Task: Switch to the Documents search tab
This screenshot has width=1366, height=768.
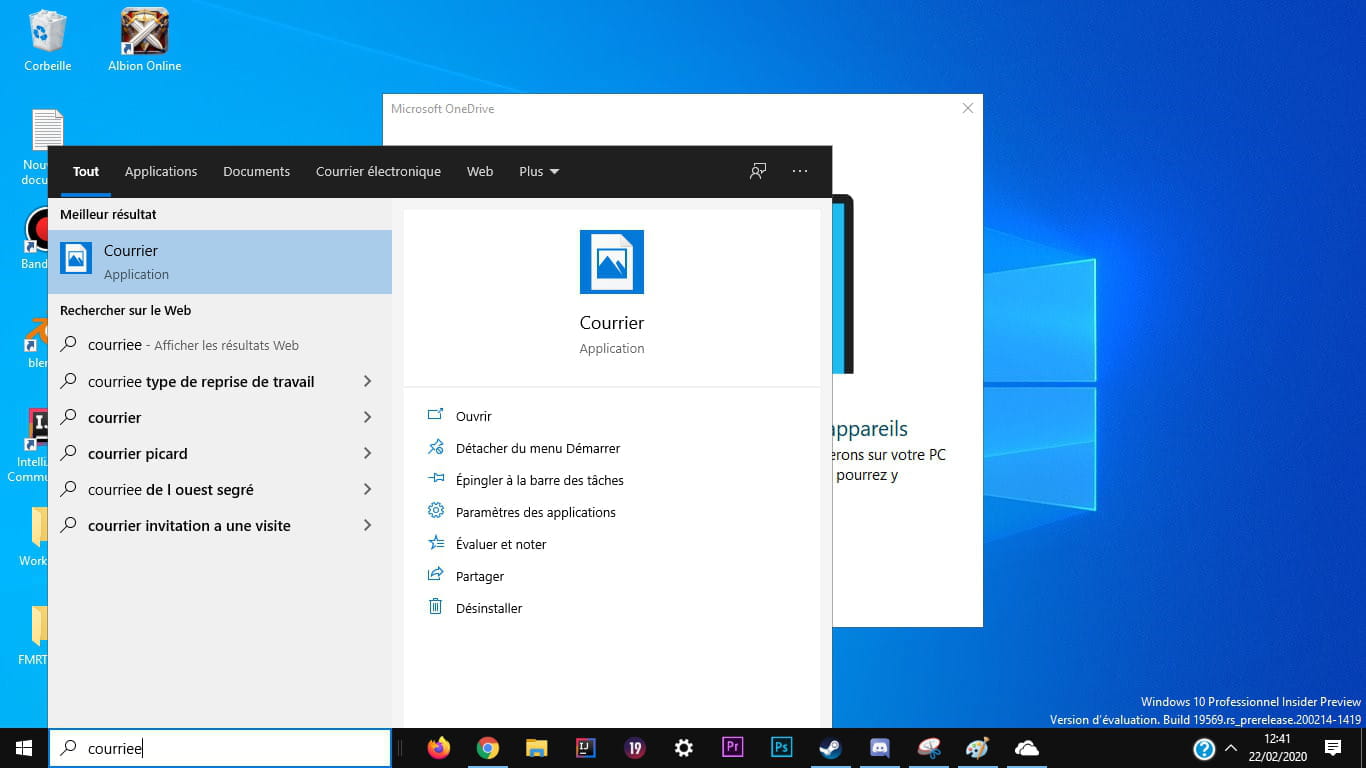Action: 256,171
